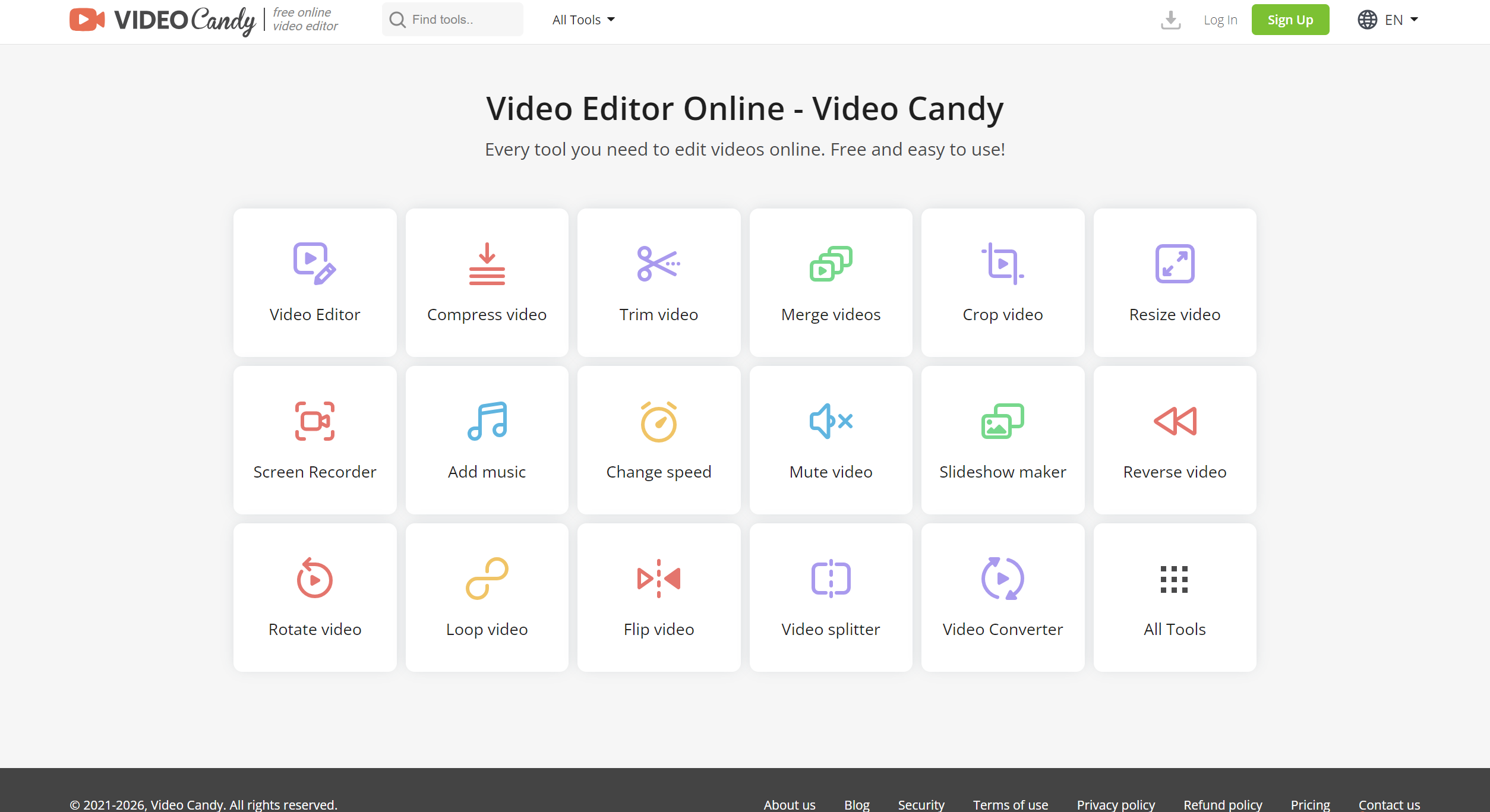
Task: Click the Log In link
Action: 1220,20
